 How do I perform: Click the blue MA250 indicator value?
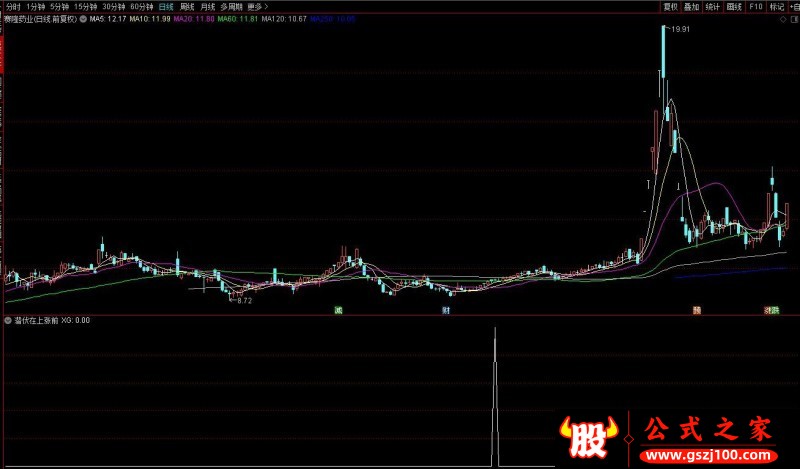(x=333, y=19)
